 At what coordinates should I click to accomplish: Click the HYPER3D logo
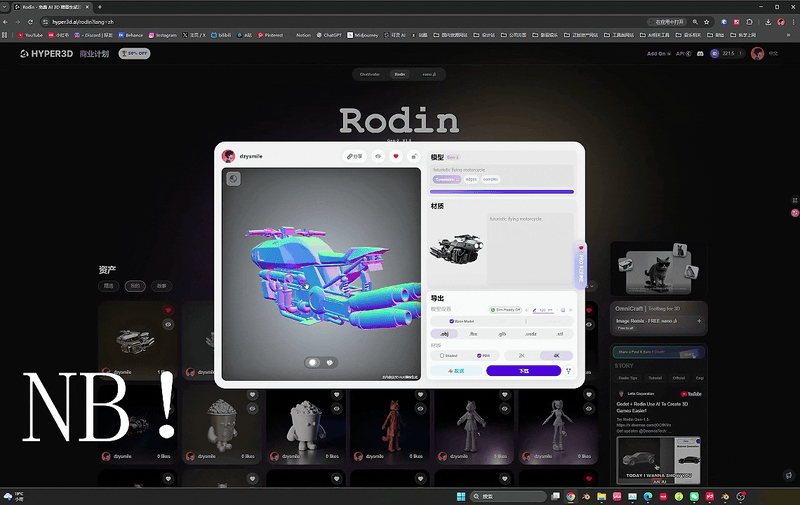[45, 53]
